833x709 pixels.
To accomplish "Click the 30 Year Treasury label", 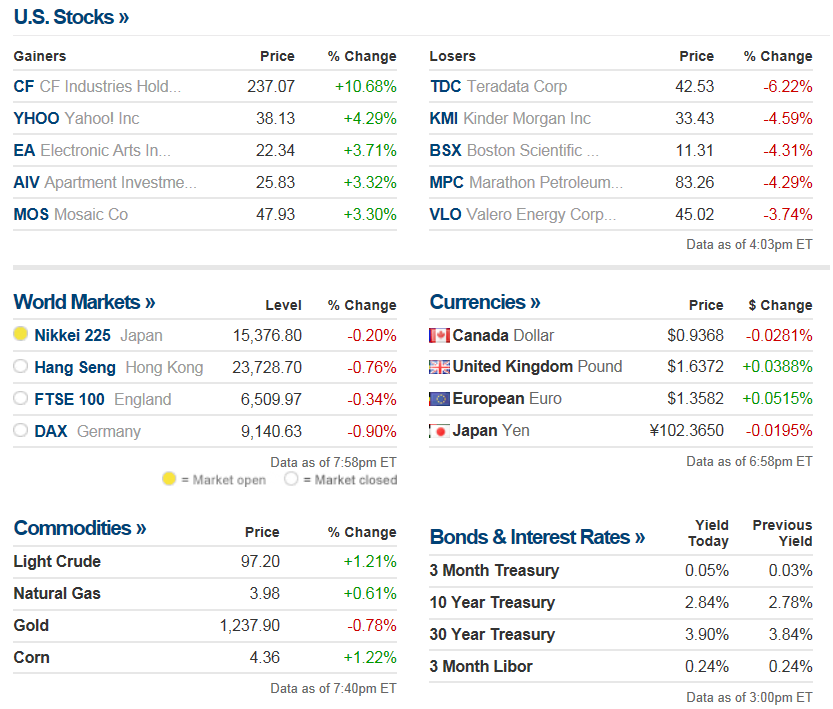I will pos(492,635).
